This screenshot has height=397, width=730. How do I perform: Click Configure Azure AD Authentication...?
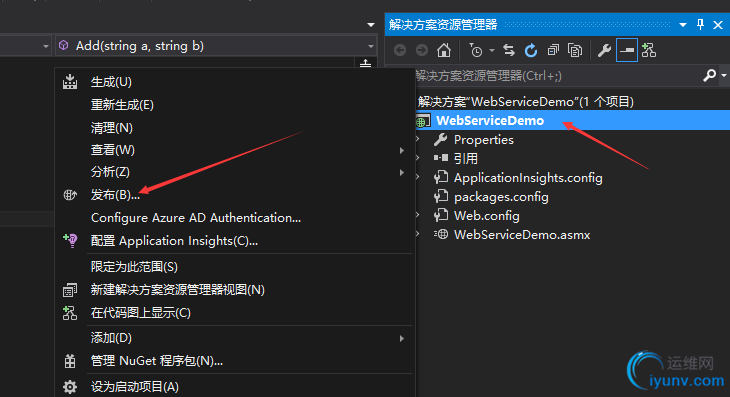pyautogui.click(x=235, y=218)
